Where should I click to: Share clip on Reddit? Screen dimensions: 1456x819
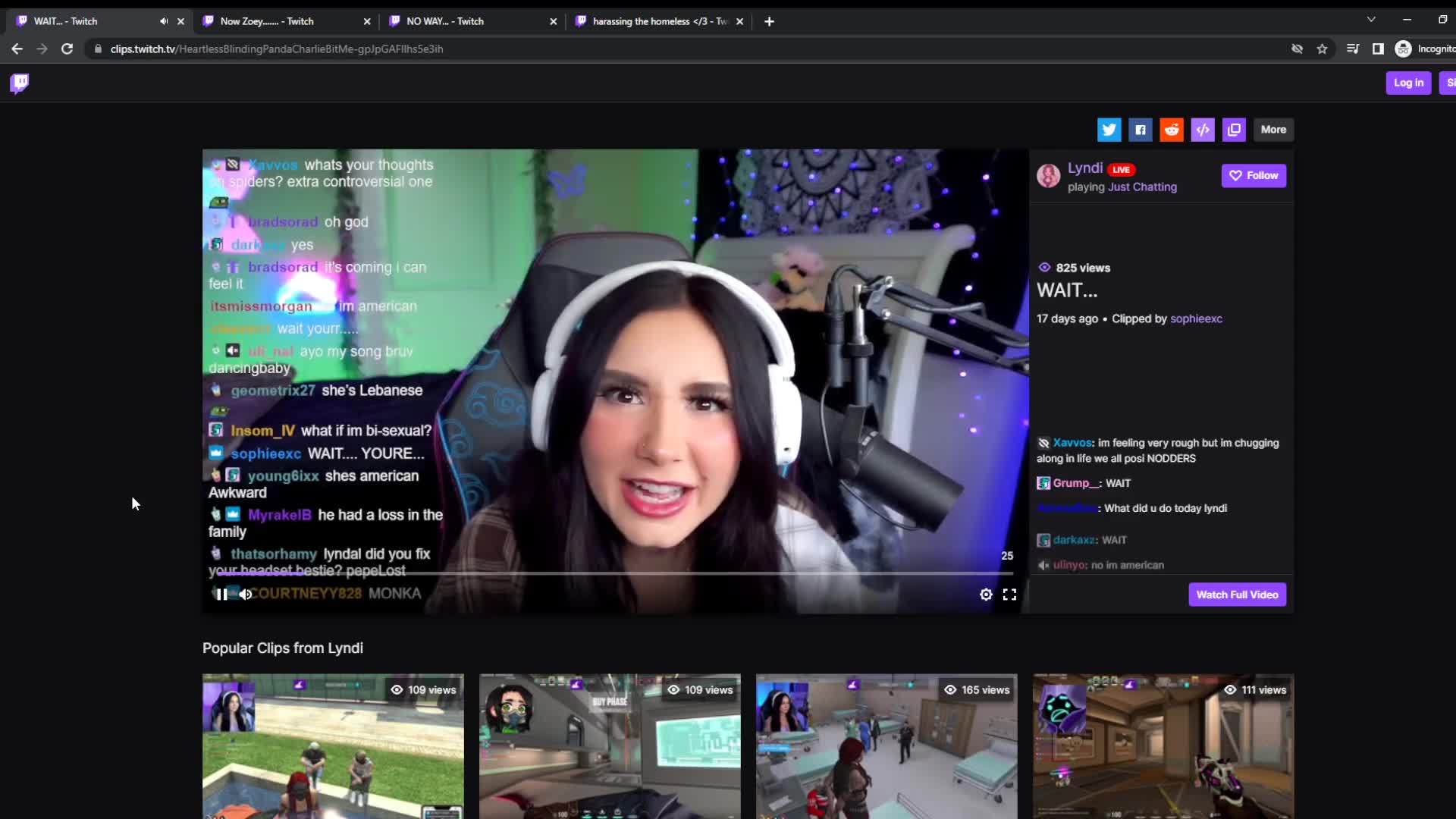tap(1172, 130)
